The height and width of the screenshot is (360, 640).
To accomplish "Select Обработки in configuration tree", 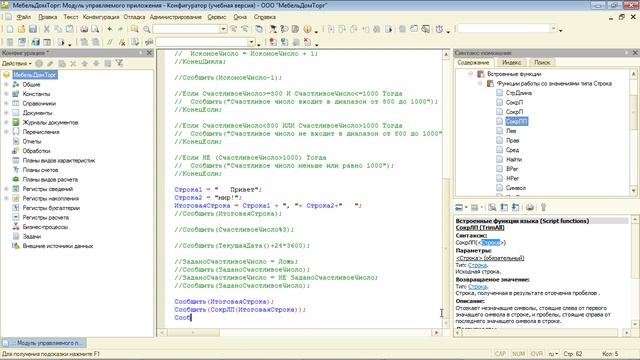I will 36,151.
